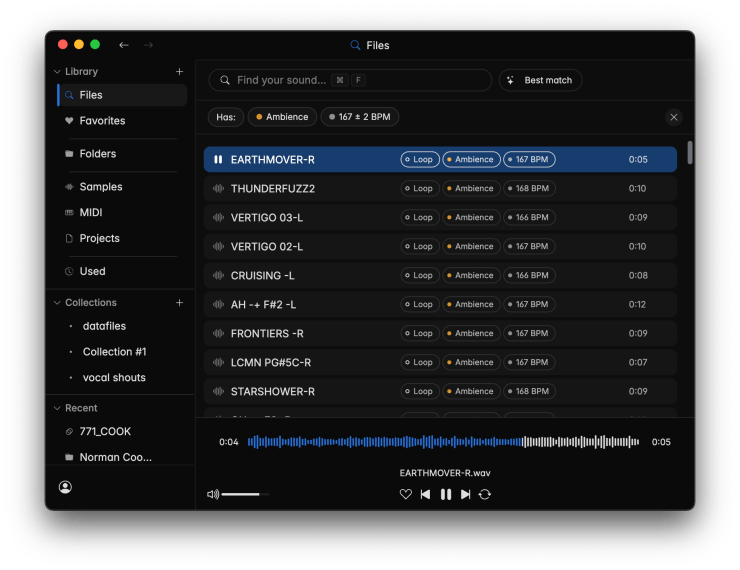Toggle loop repeat playback
This screenshot has width=740, height=570.
(485, 494)
